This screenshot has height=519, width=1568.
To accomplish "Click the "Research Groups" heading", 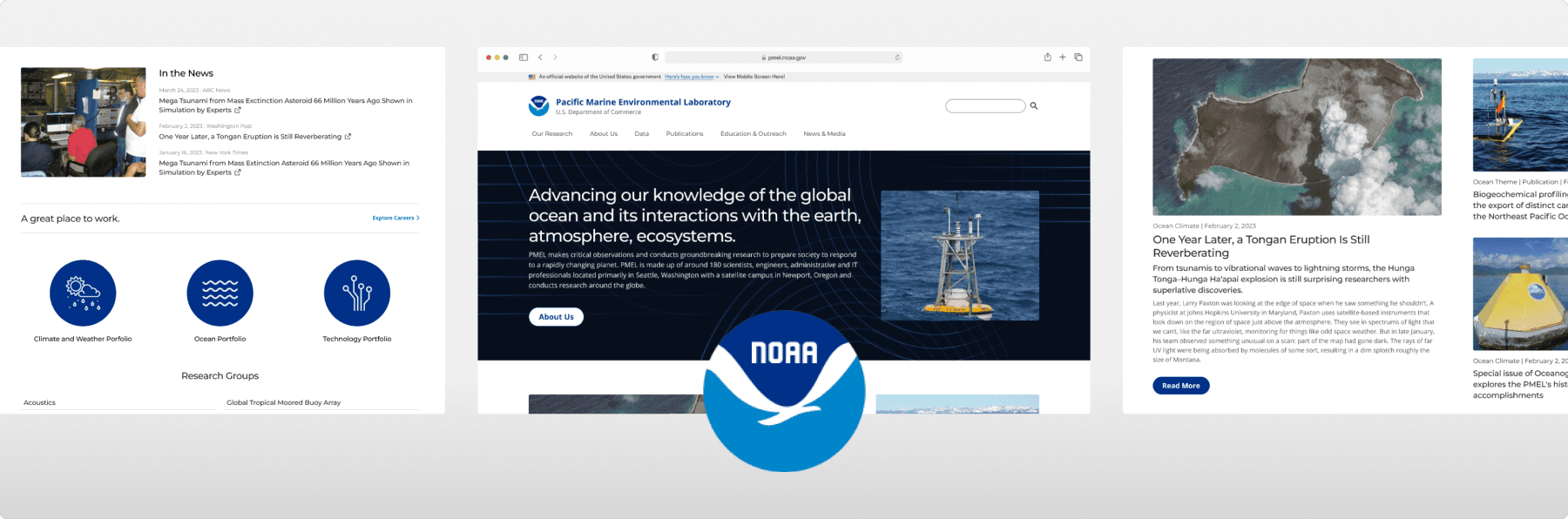I will pyautogui.click(x=220, y=376).
